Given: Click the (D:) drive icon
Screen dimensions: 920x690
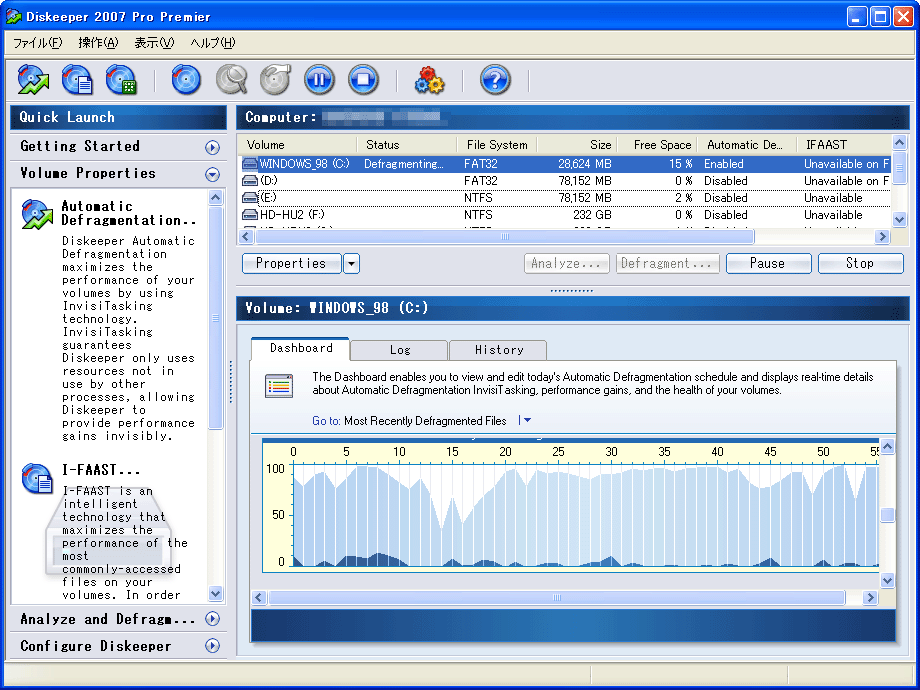Looking at the screenshot, I should (x=250, y=181).
